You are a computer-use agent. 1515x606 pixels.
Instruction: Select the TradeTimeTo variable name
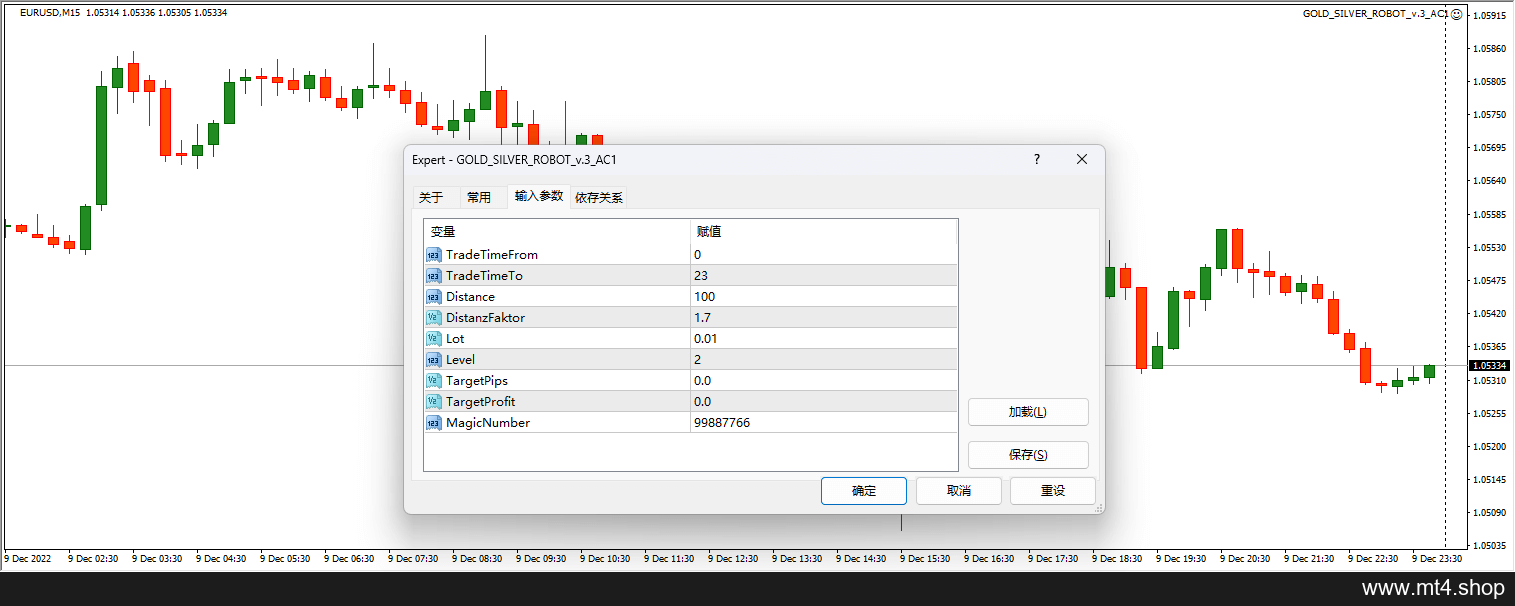[x=484, y=276]
